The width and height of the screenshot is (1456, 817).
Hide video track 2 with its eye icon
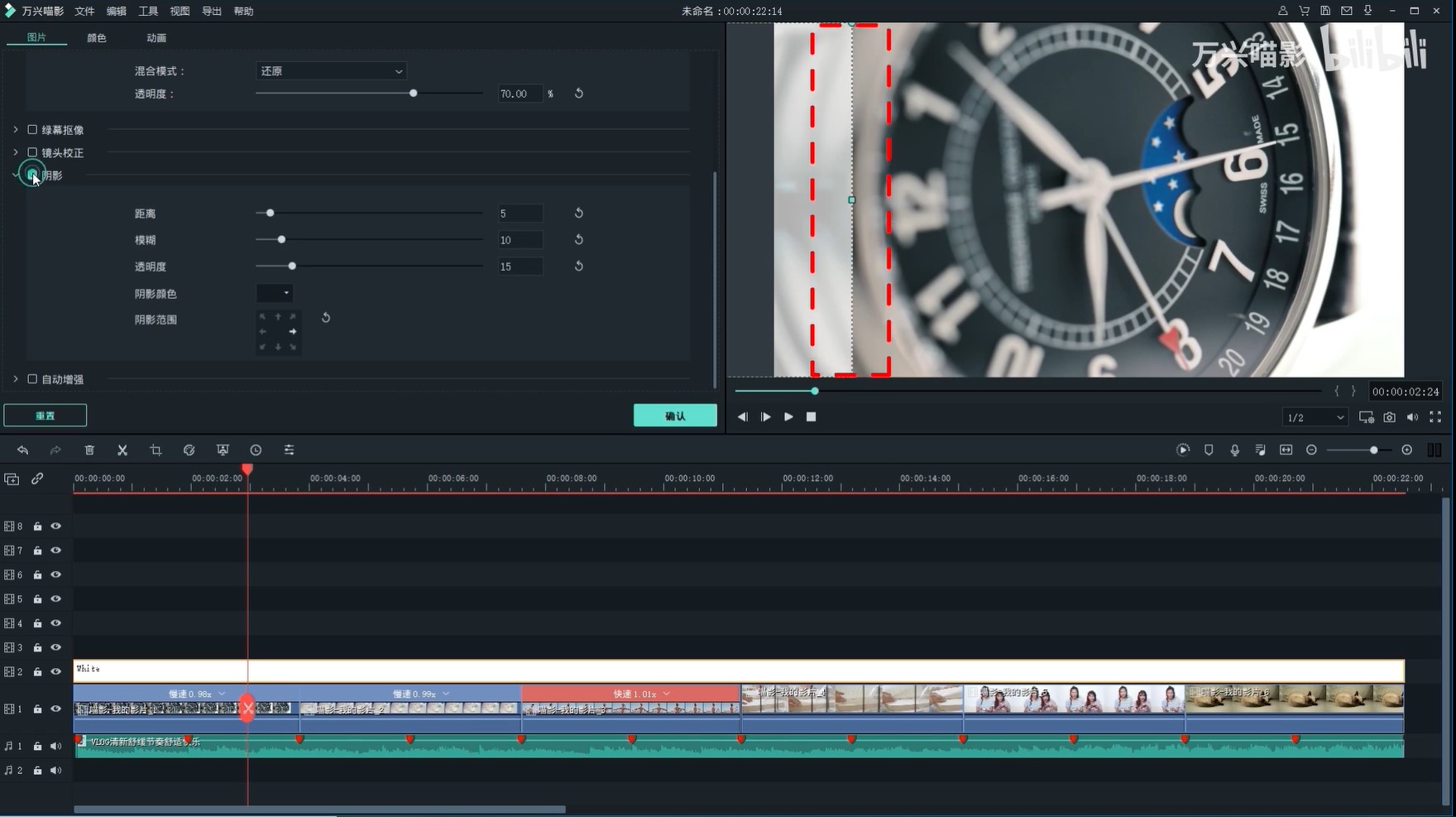[56, 672]
